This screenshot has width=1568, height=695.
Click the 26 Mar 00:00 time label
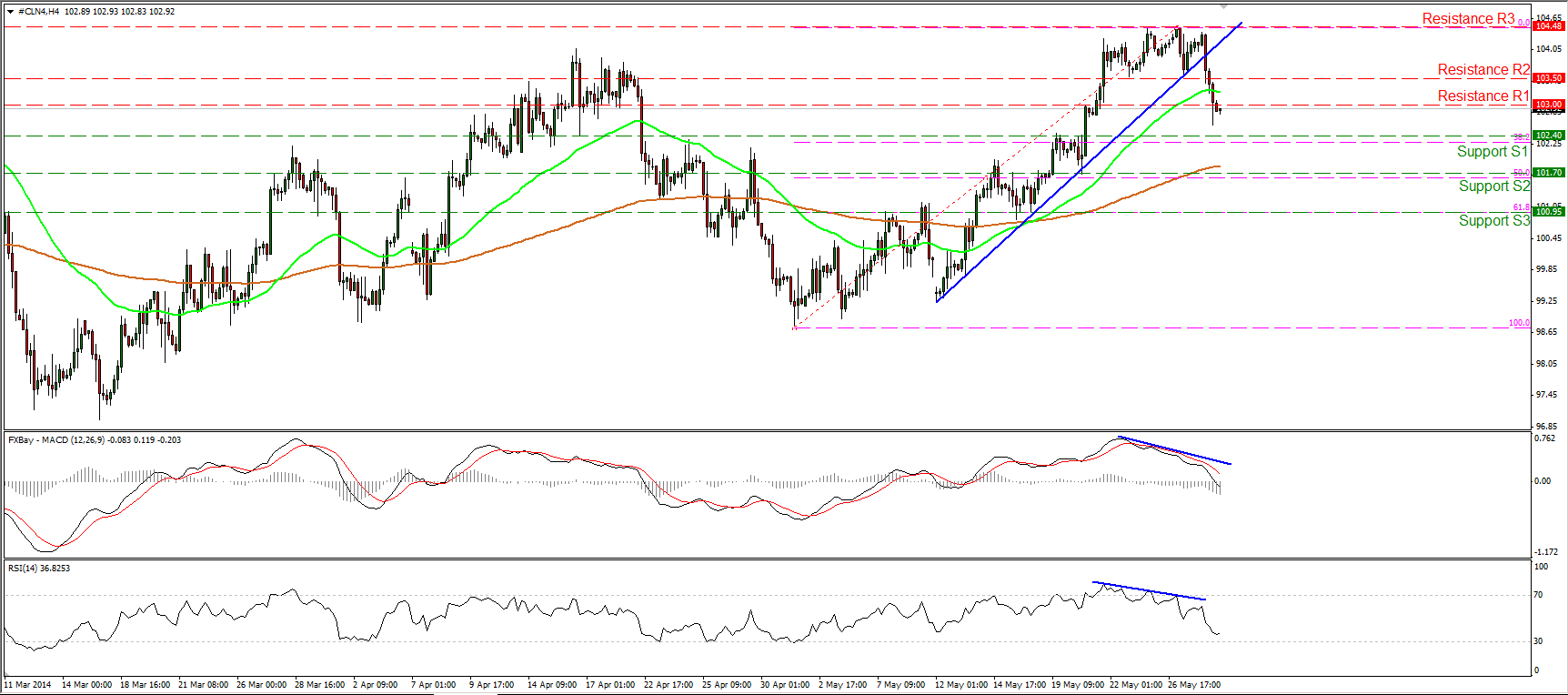click(x=261, y=685)
